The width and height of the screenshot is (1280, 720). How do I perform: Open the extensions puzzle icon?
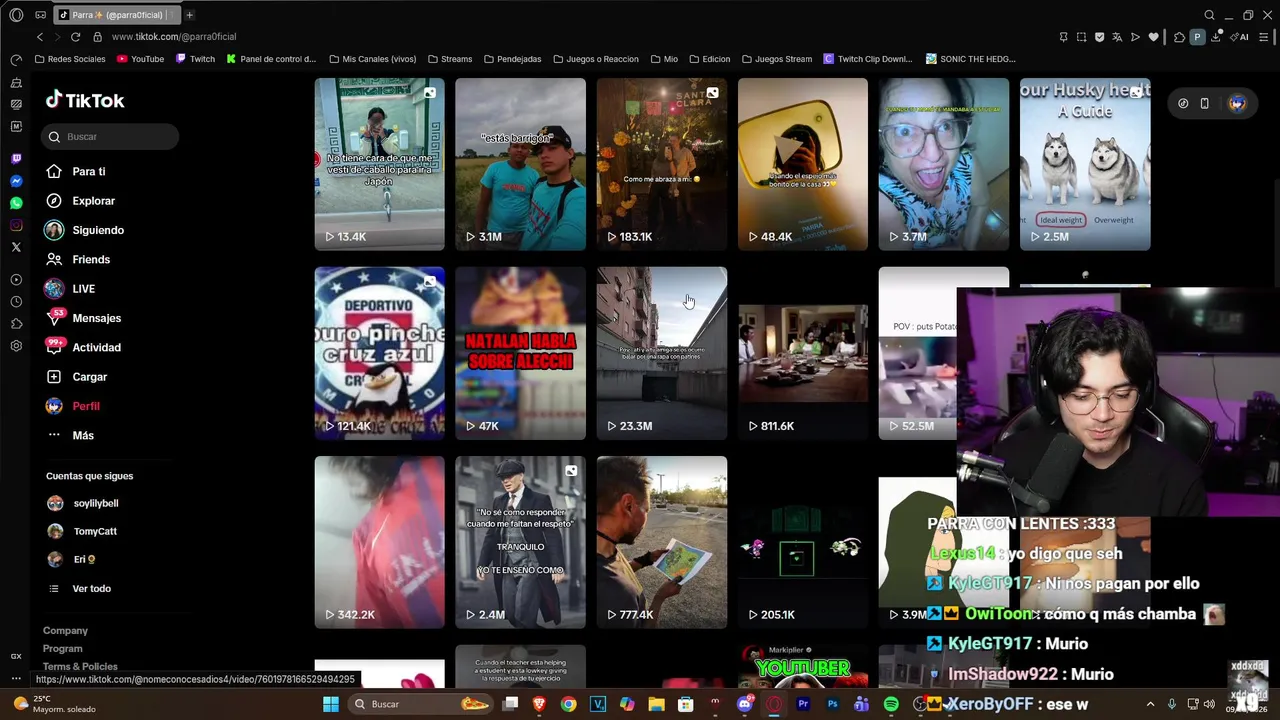click(x=1179, y=37)
